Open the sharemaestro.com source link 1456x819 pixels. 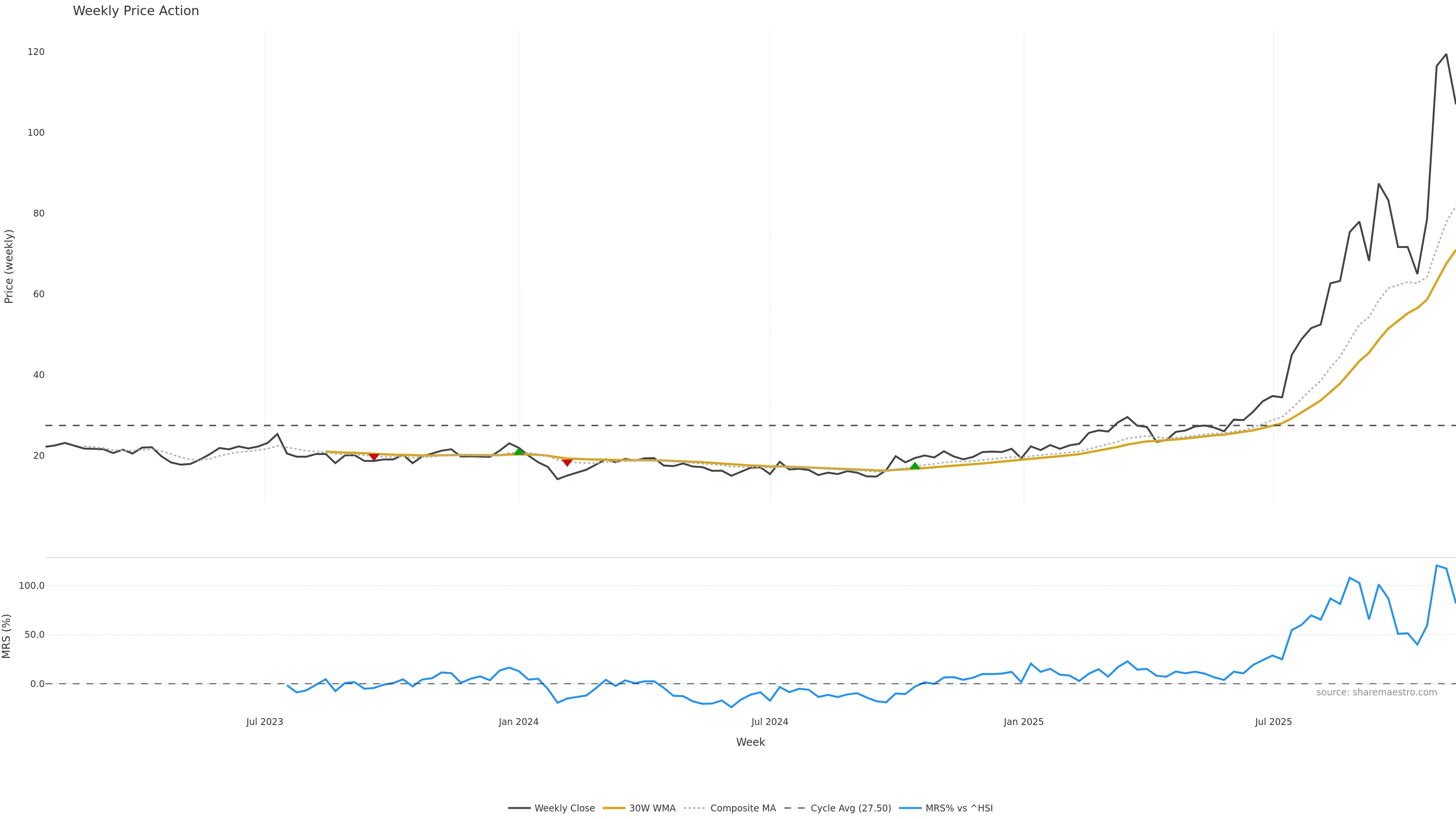pyautogui.click(x=1376, y=692)
